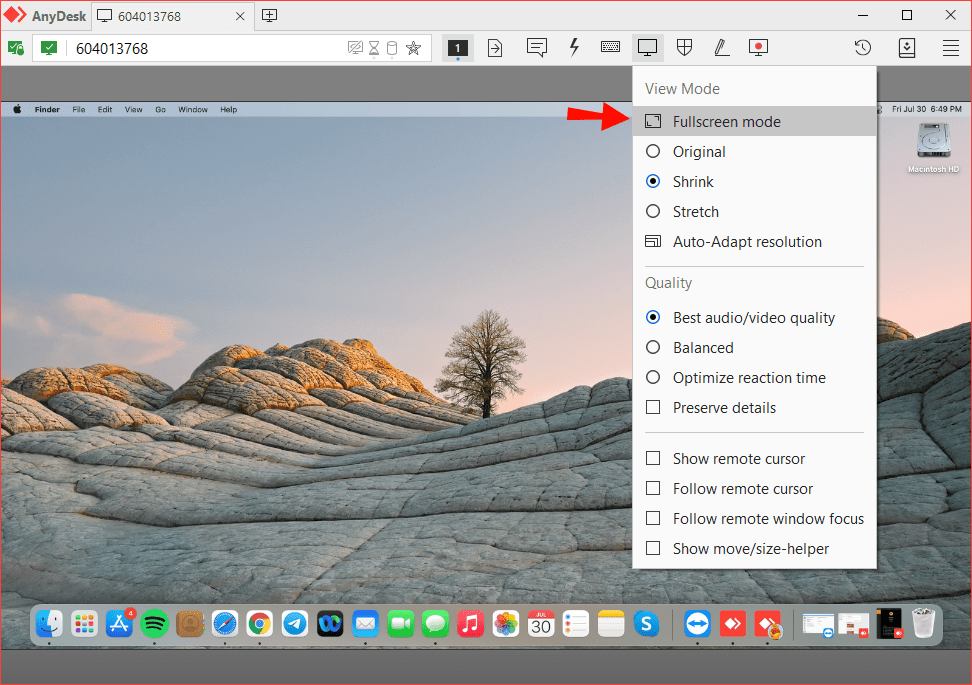972x685 pixels.
Task: Open the AnyDesk hamburger main menu
Action: 951,47
